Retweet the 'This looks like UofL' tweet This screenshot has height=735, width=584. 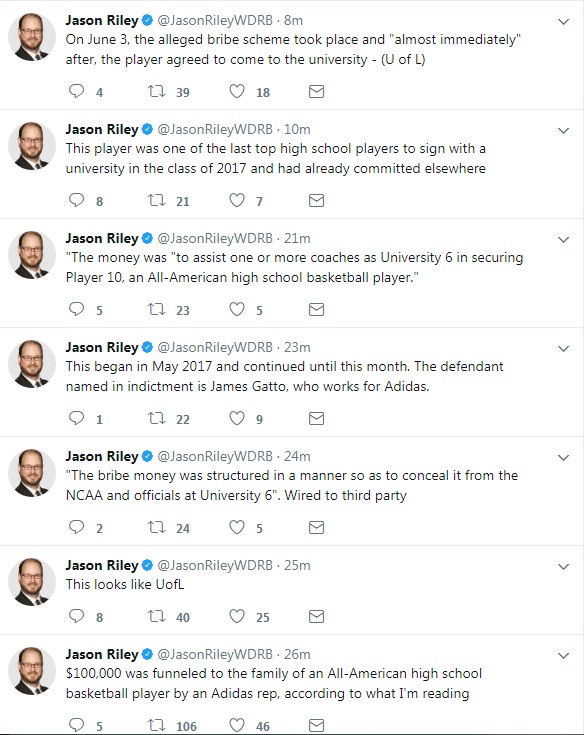click(157, 616)
